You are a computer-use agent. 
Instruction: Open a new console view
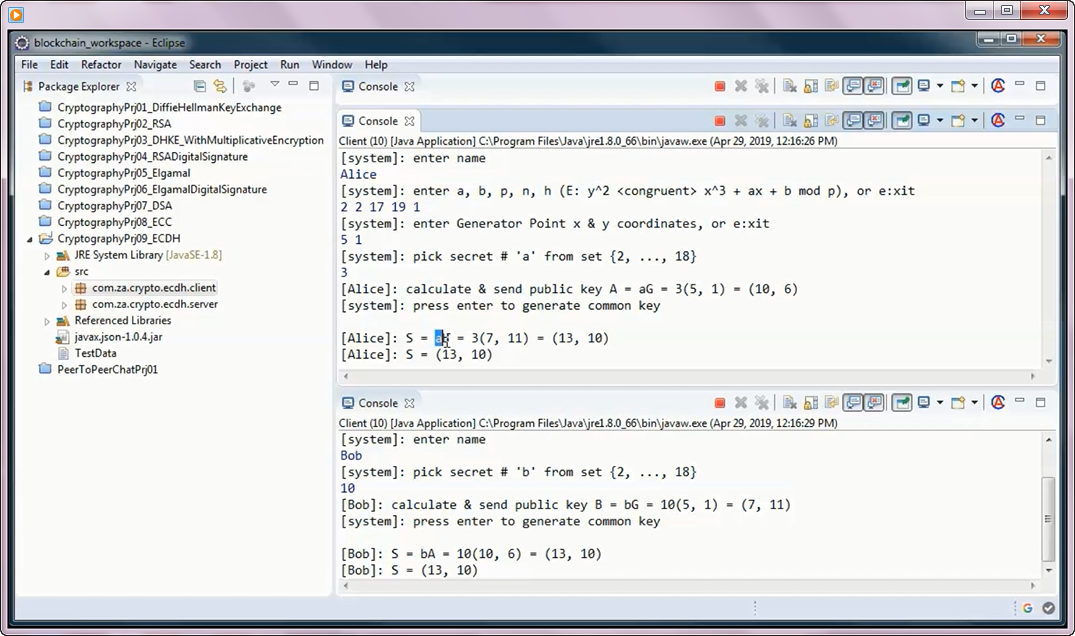click(x=956, y=121)
